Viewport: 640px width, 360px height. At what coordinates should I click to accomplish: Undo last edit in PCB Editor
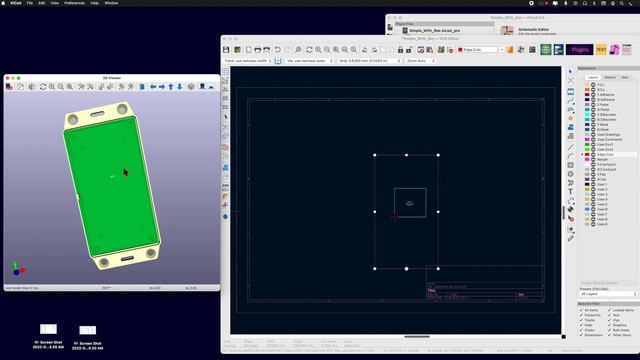(278, 50)
